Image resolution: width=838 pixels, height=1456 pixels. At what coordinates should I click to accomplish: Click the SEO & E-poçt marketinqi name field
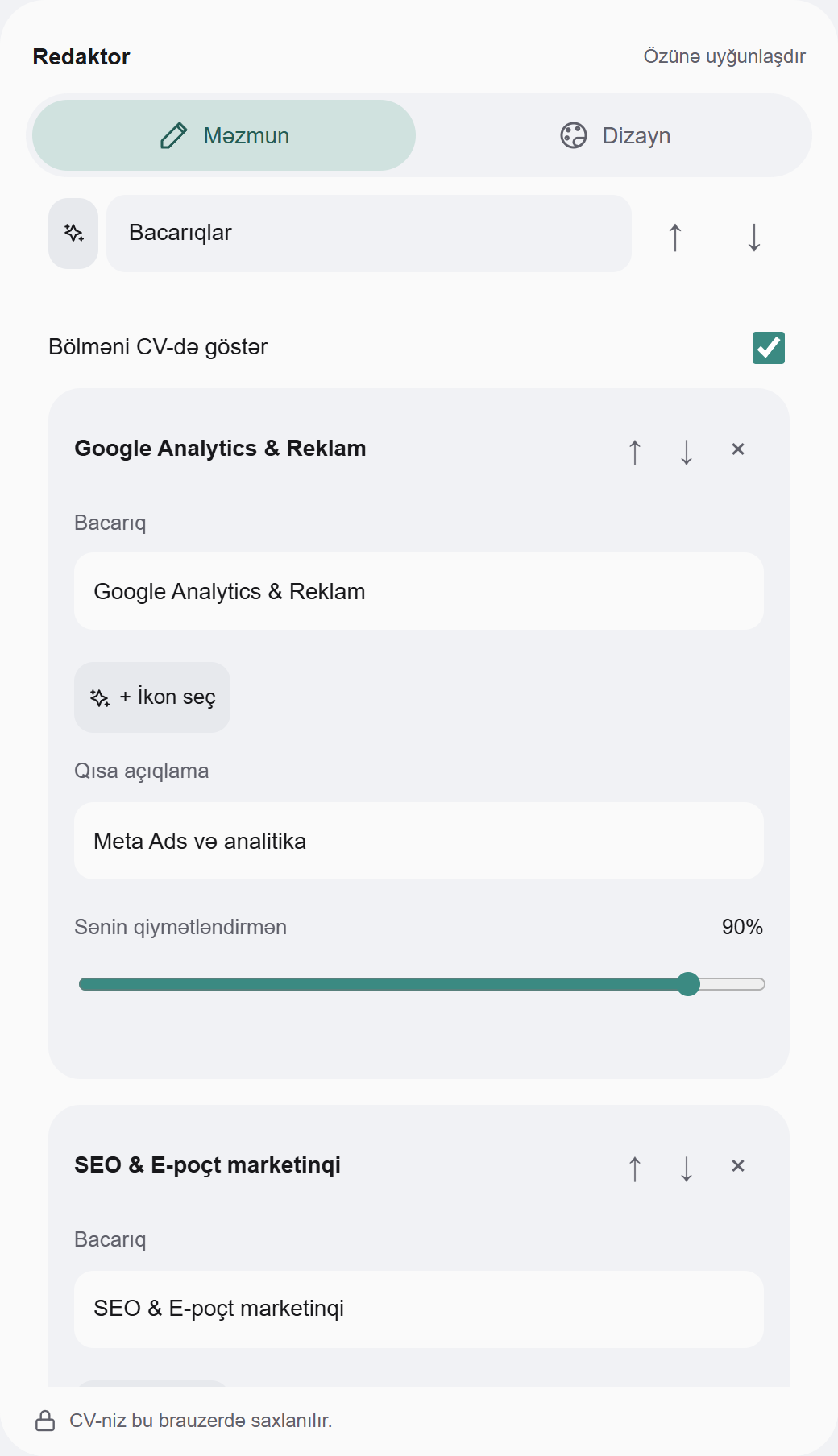(x=419, y=1309)
